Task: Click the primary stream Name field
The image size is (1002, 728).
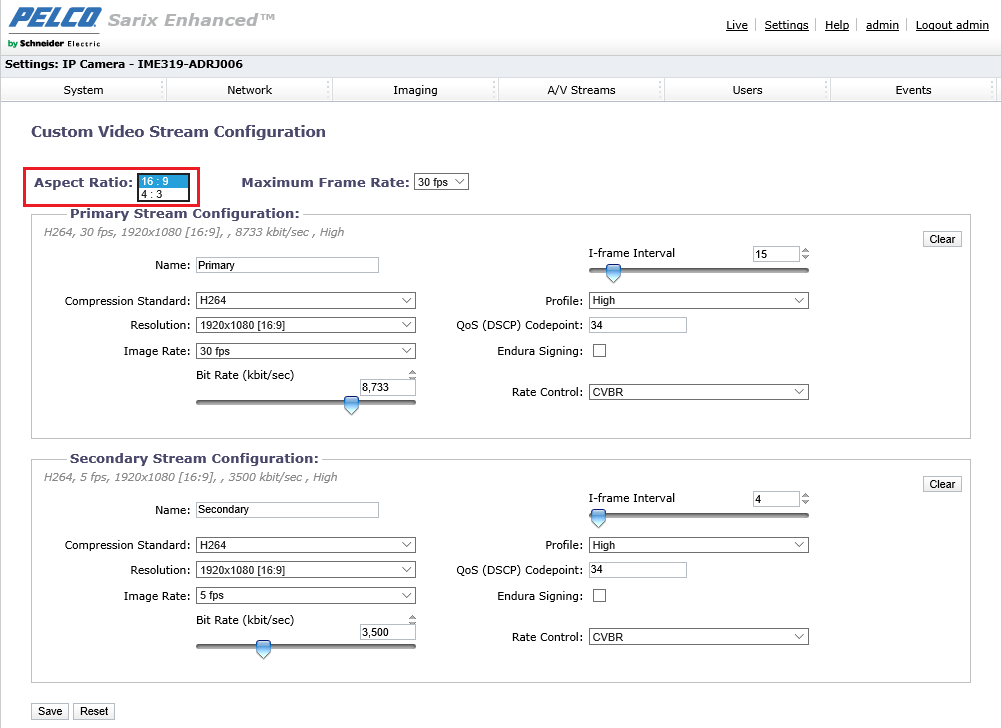Action: tap(287, 265)
